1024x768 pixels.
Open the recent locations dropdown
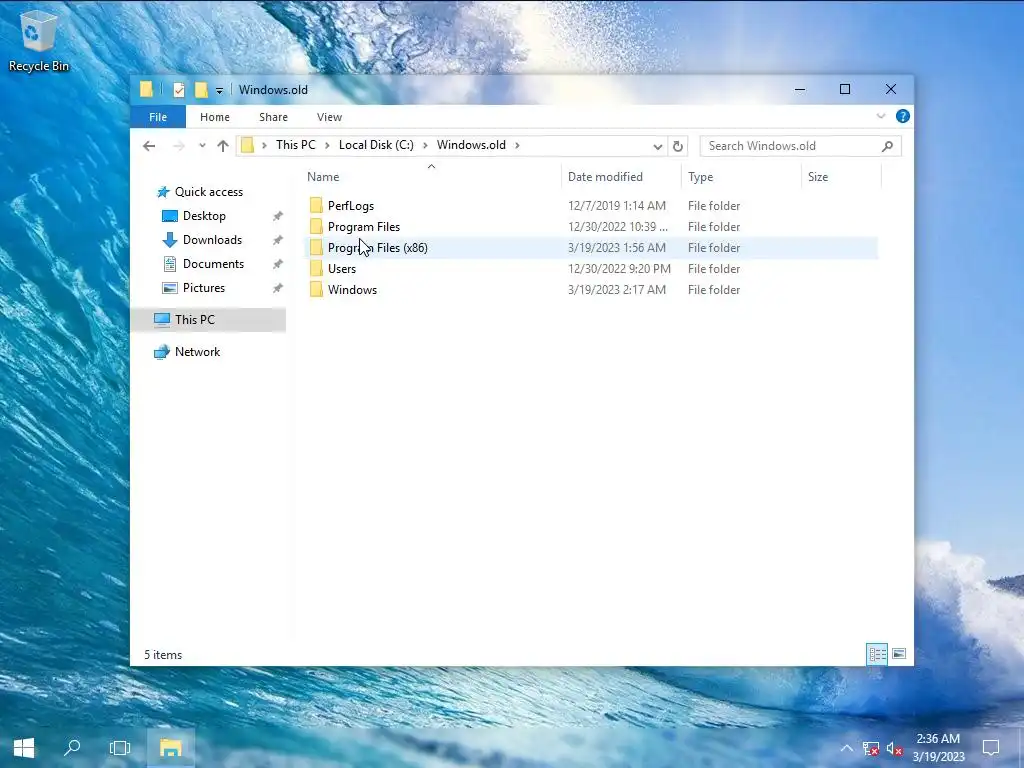coord(202,146)
